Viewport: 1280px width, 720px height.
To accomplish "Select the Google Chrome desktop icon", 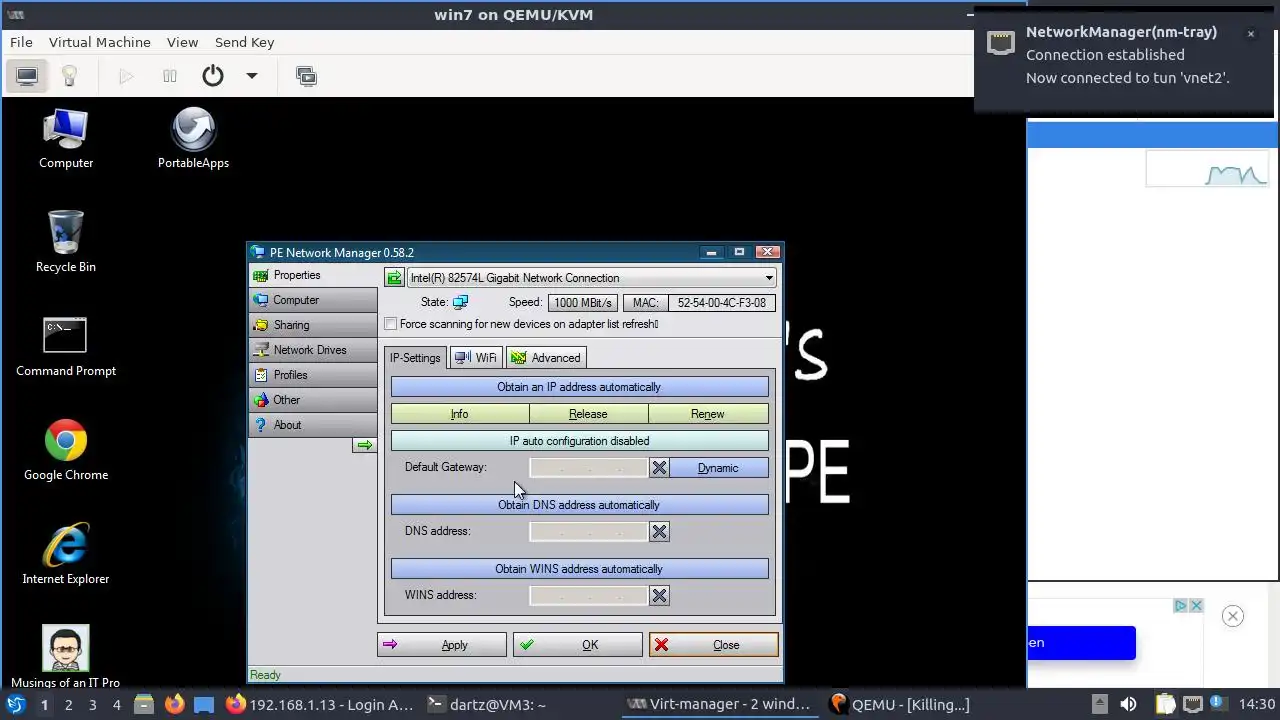I will [66, 451].
